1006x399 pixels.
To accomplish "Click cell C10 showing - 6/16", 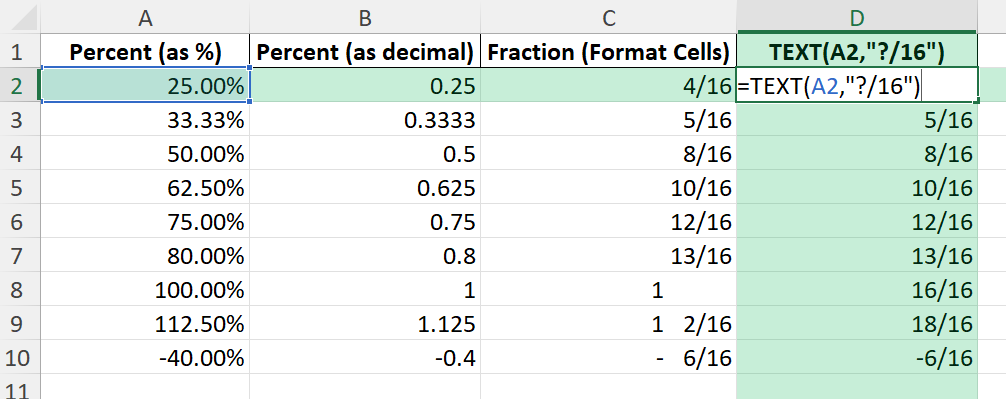I will click(x=609, y=357).
